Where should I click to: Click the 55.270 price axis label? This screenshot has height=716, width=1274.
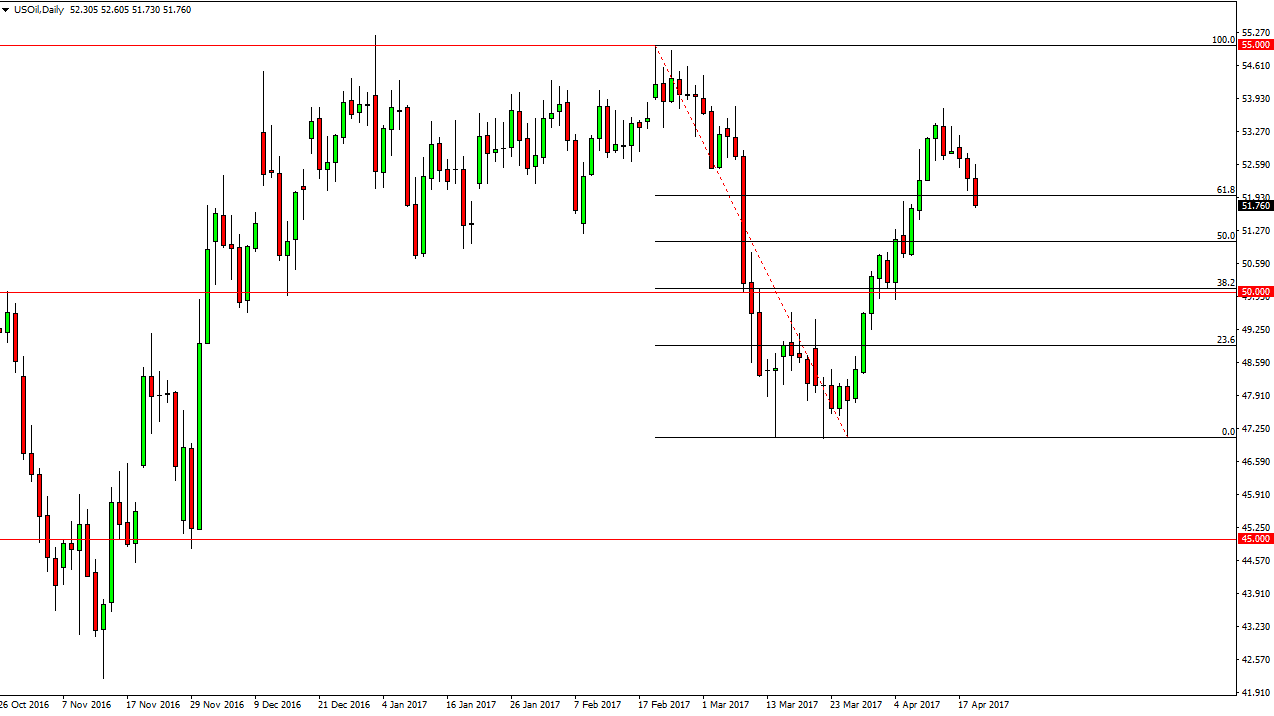(1256, 33)
